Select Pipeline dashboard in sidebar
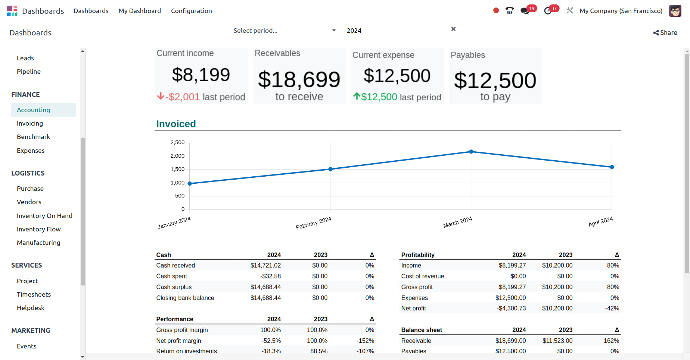This screenshot has width=690, height=360. tap(29, 71)
